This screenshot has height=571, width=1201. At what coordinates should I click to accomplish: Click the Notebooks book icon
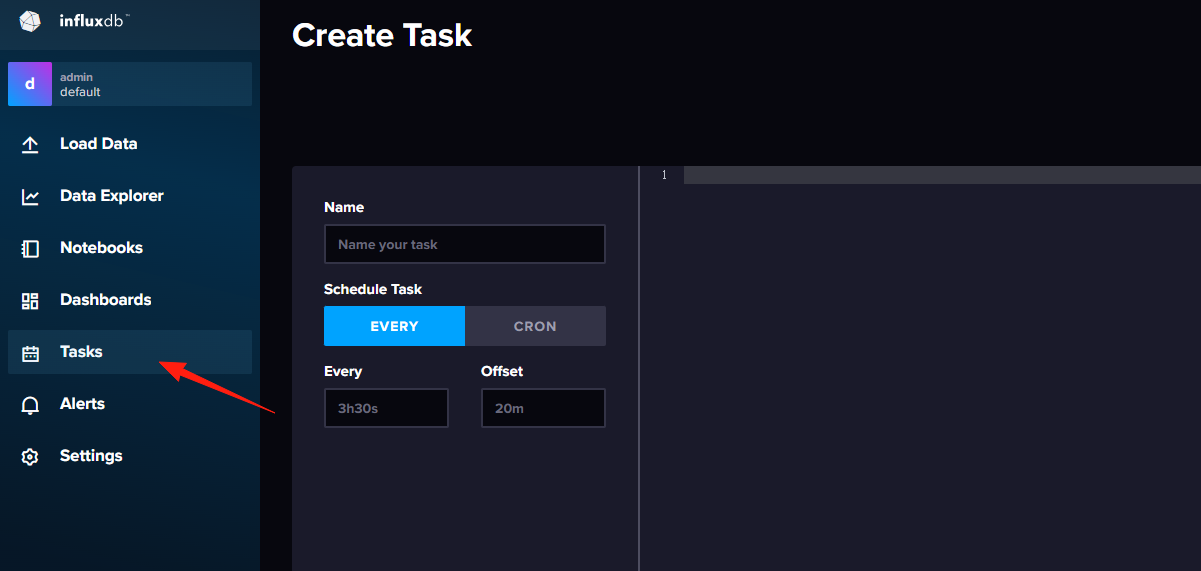[x=30, y=248]
